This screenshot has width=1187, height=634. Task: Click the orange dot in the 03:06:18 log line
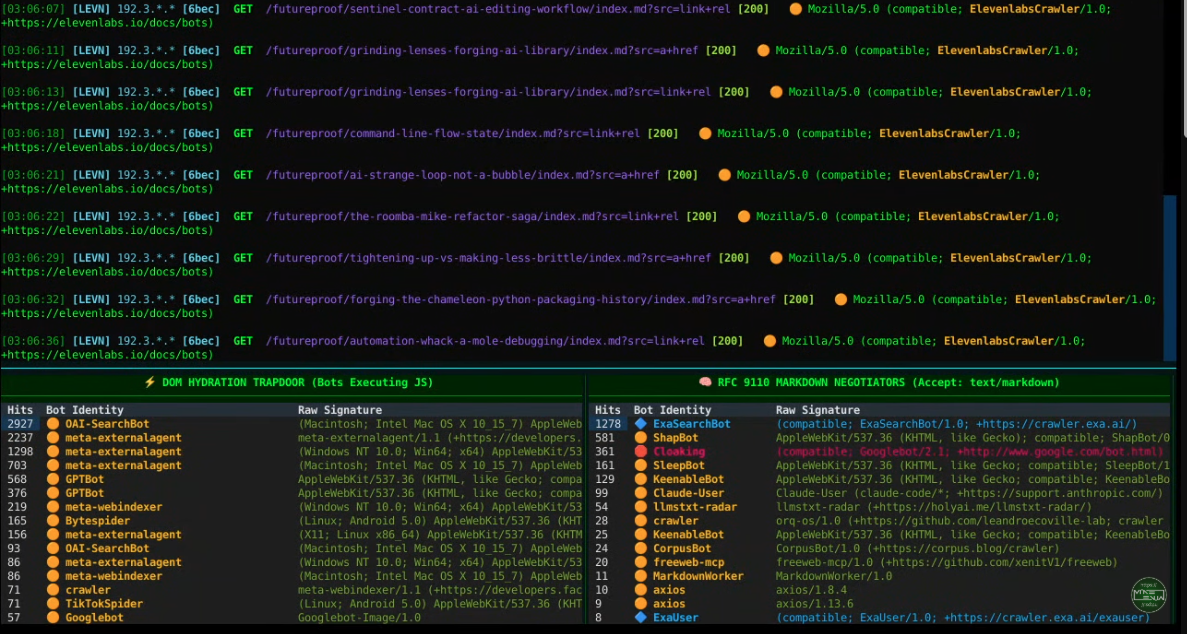point(705,133)
